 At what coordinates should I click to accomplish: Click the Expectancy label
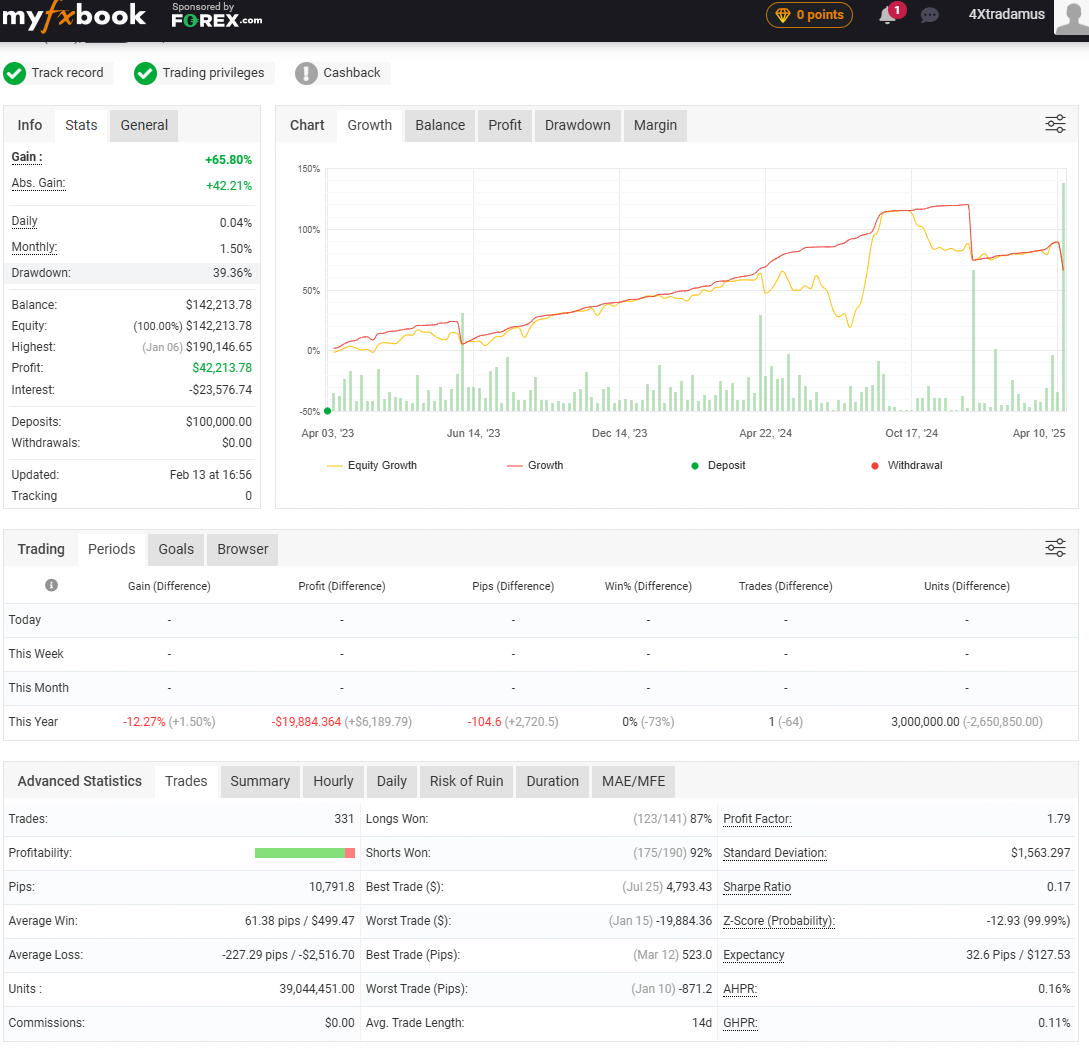(754, 955)
